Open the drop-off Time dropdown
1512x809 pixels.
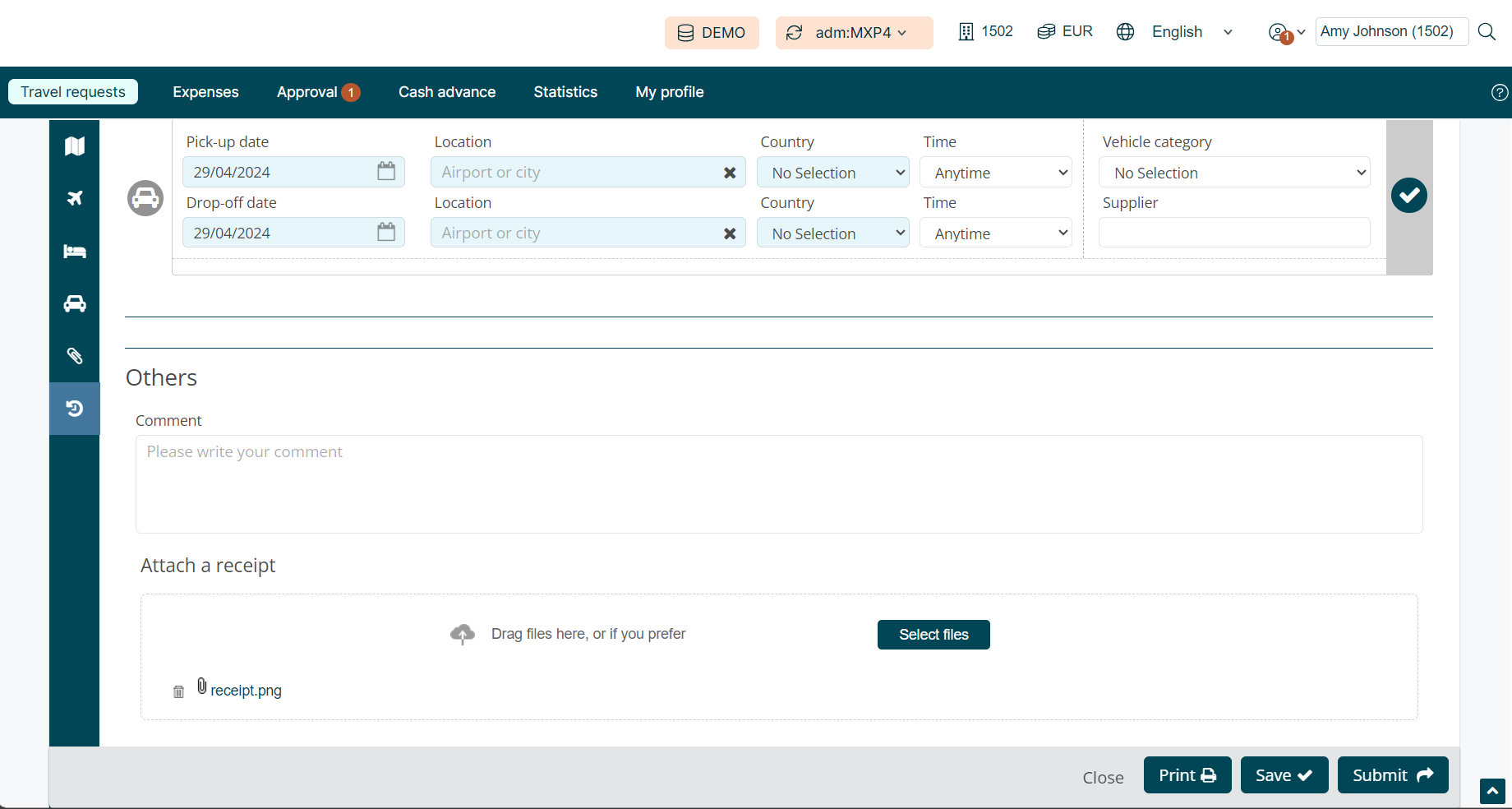pos(995,233)
